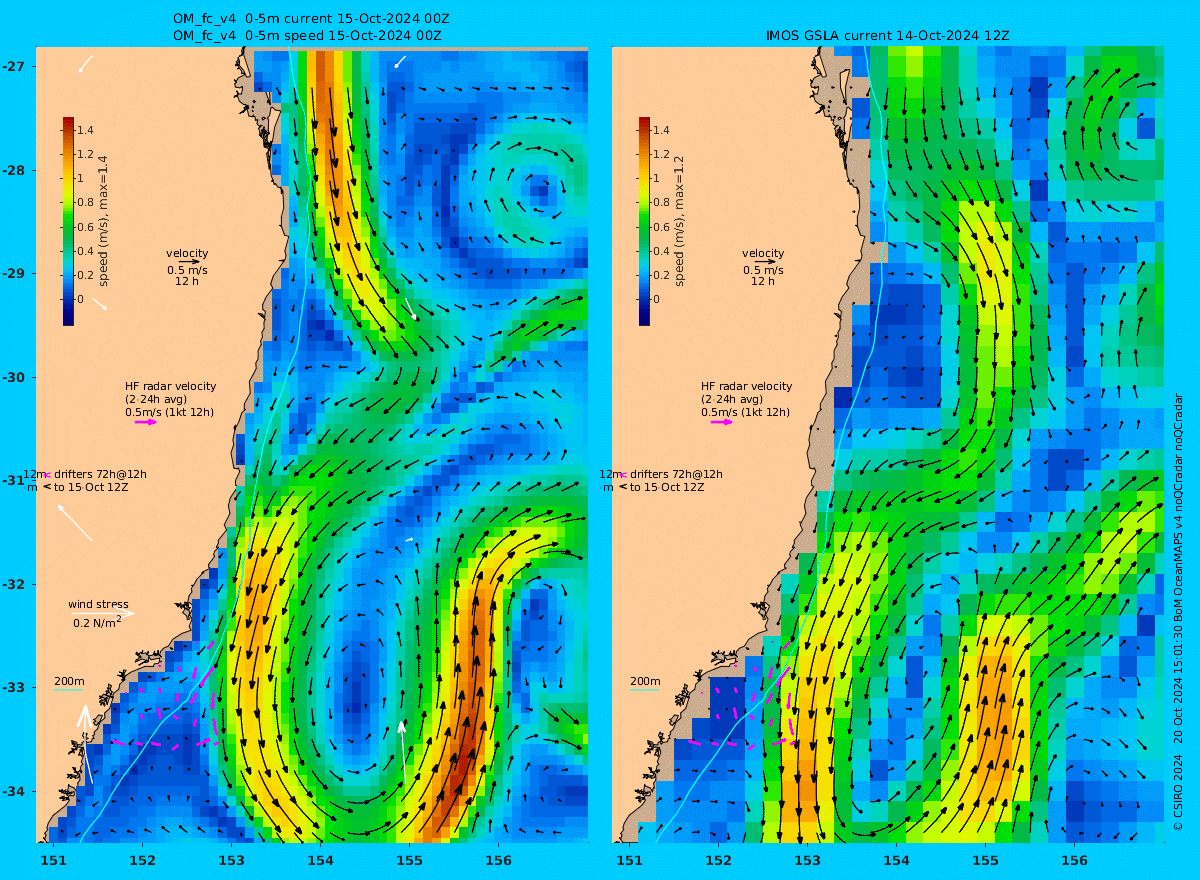Click the OM_fc_v4 0-5m speed title line
This screenshot has width=1200, height=880.
(x=307, y=35)
